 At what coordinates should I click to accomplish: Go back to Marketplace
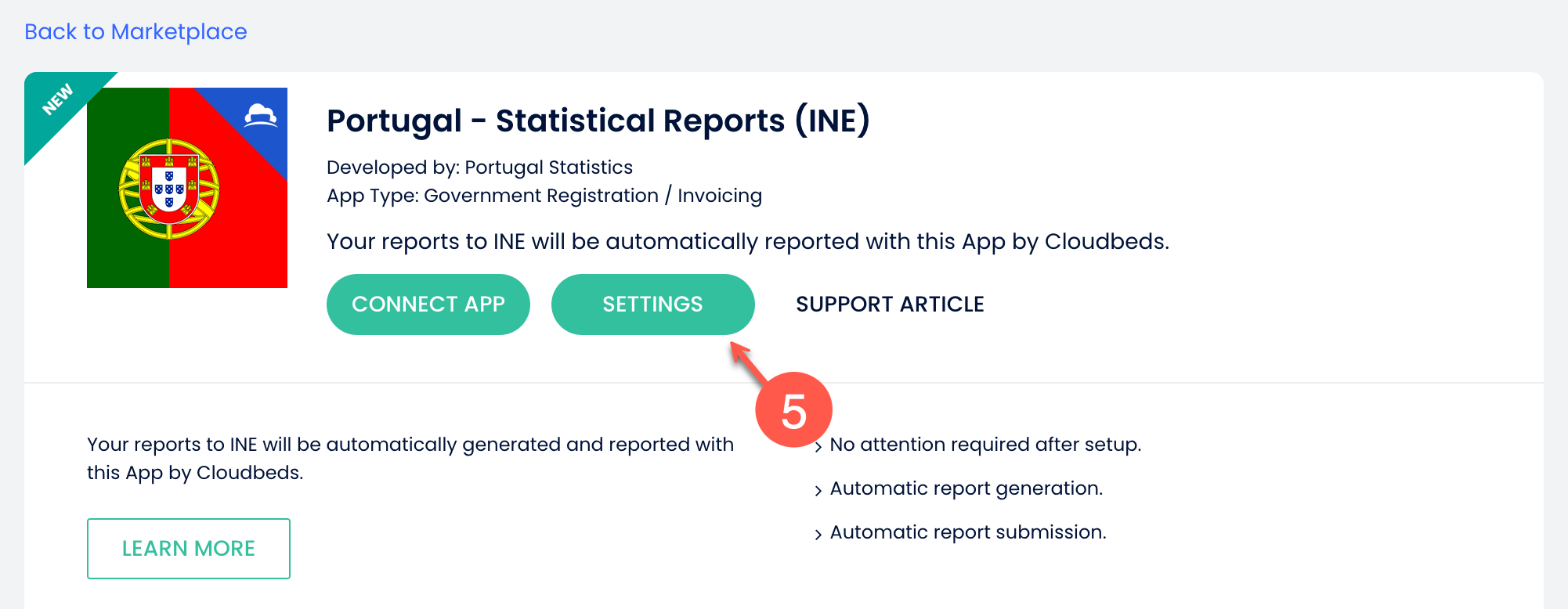pyautogui.click(x=135, y=32)
